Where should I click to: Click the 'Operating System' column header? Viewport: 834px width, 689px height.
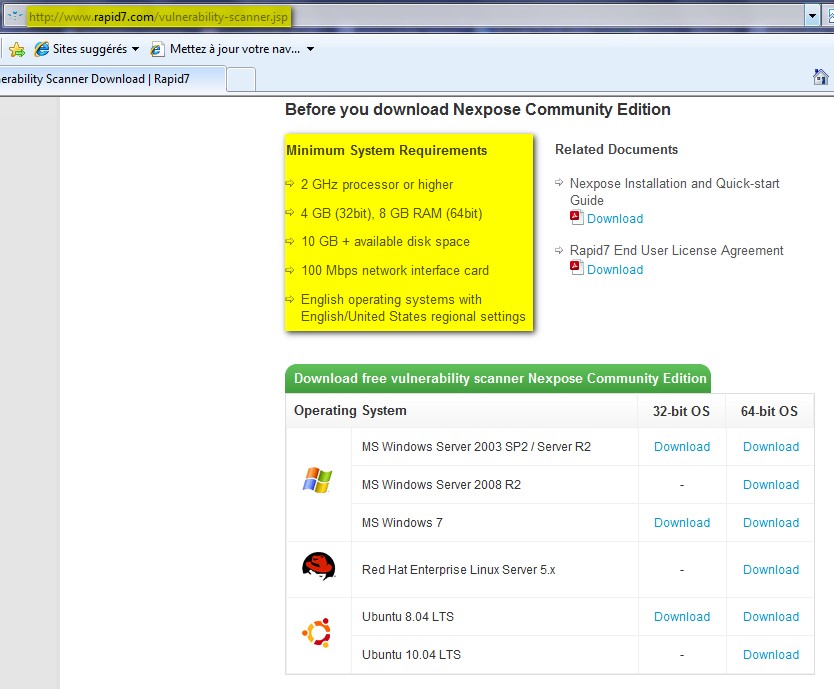(350, 411)
